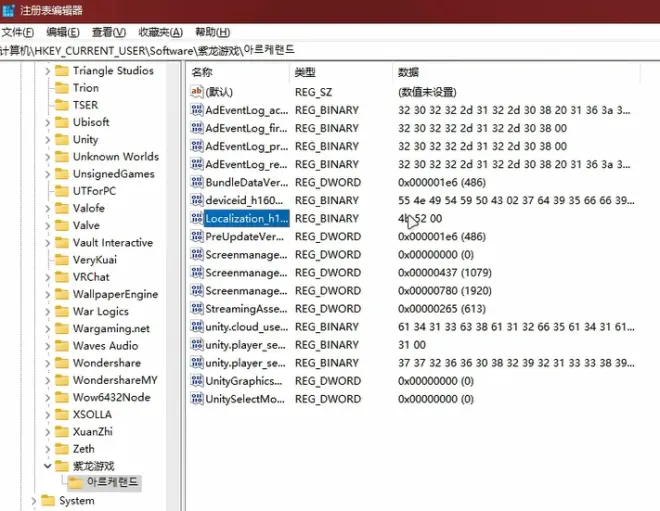Collapse the 紫龙游戏 registry key
Image resolution: width=660 pixels, height=511 pixels.
tap(46, 466)
